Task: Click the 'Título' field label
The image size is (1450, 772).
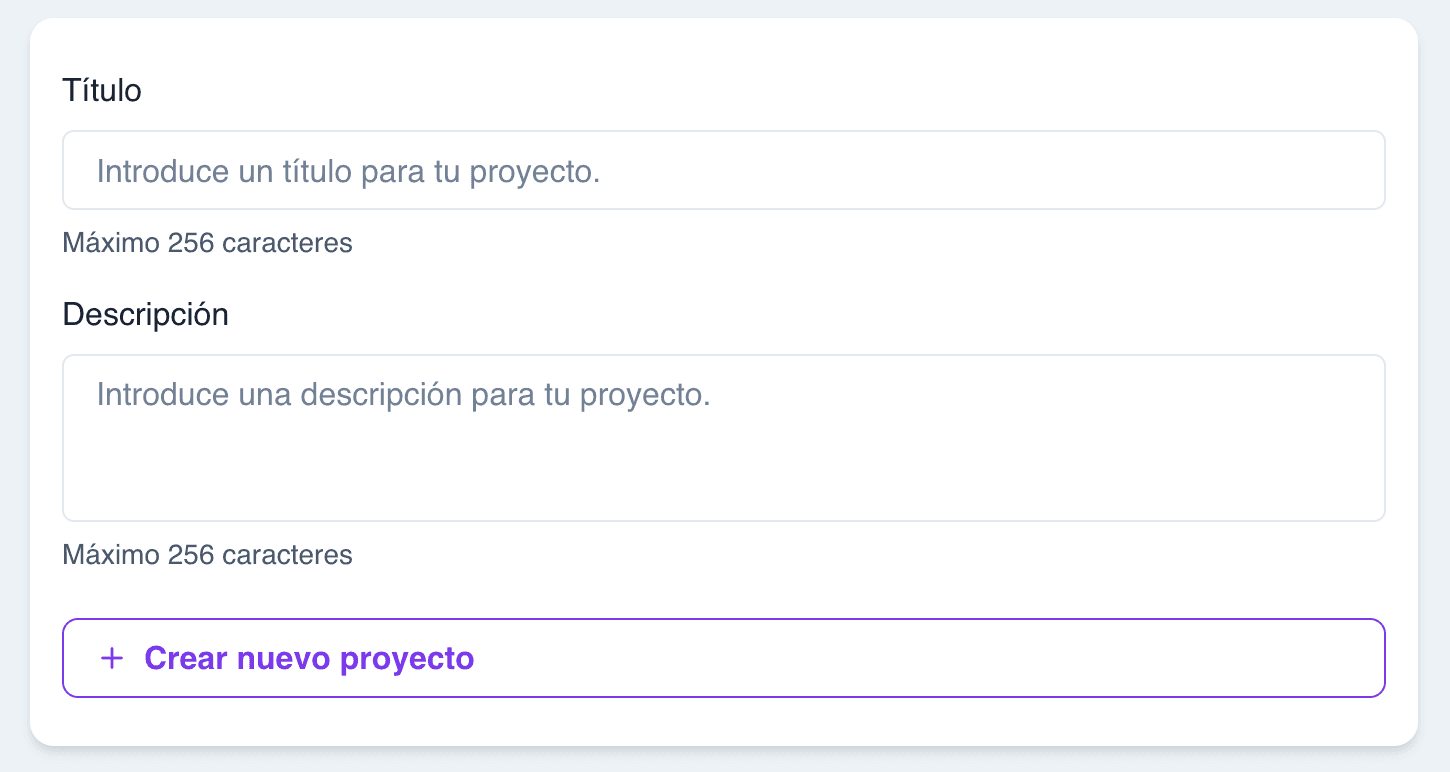Action: click(102, 90)
